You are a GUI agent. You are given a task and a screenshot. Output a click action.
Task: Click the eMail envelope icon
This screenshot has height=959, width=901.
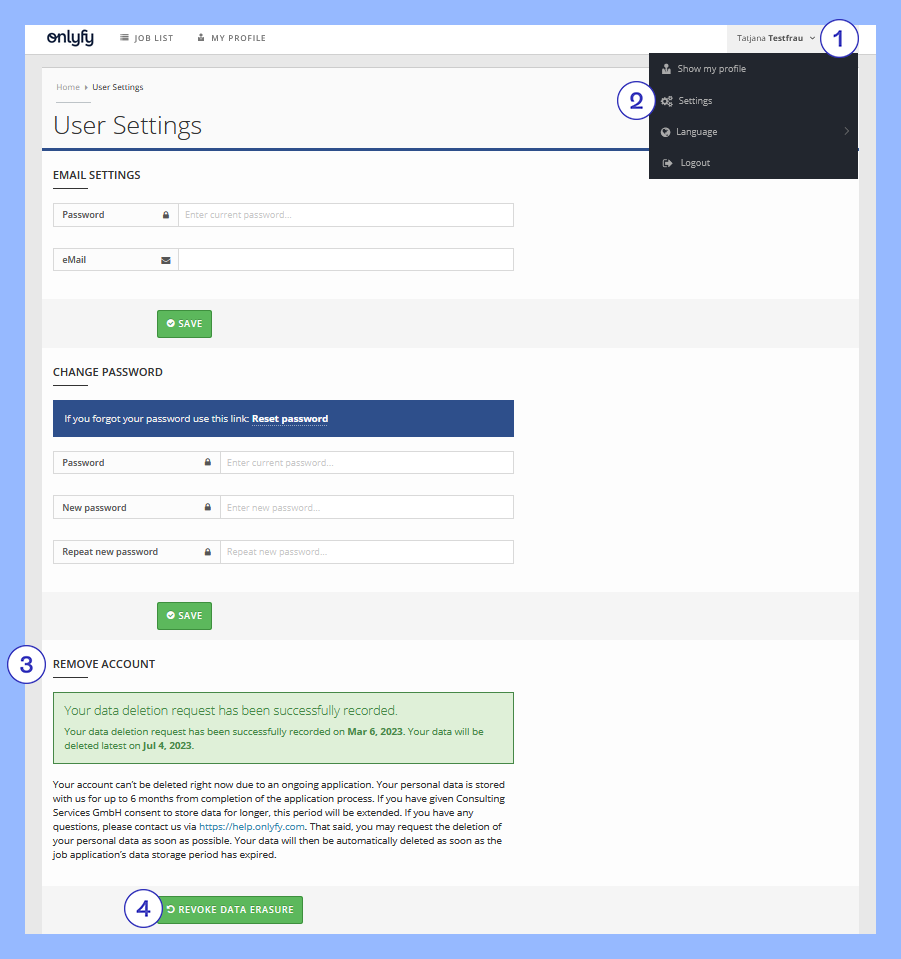[166, 260]
